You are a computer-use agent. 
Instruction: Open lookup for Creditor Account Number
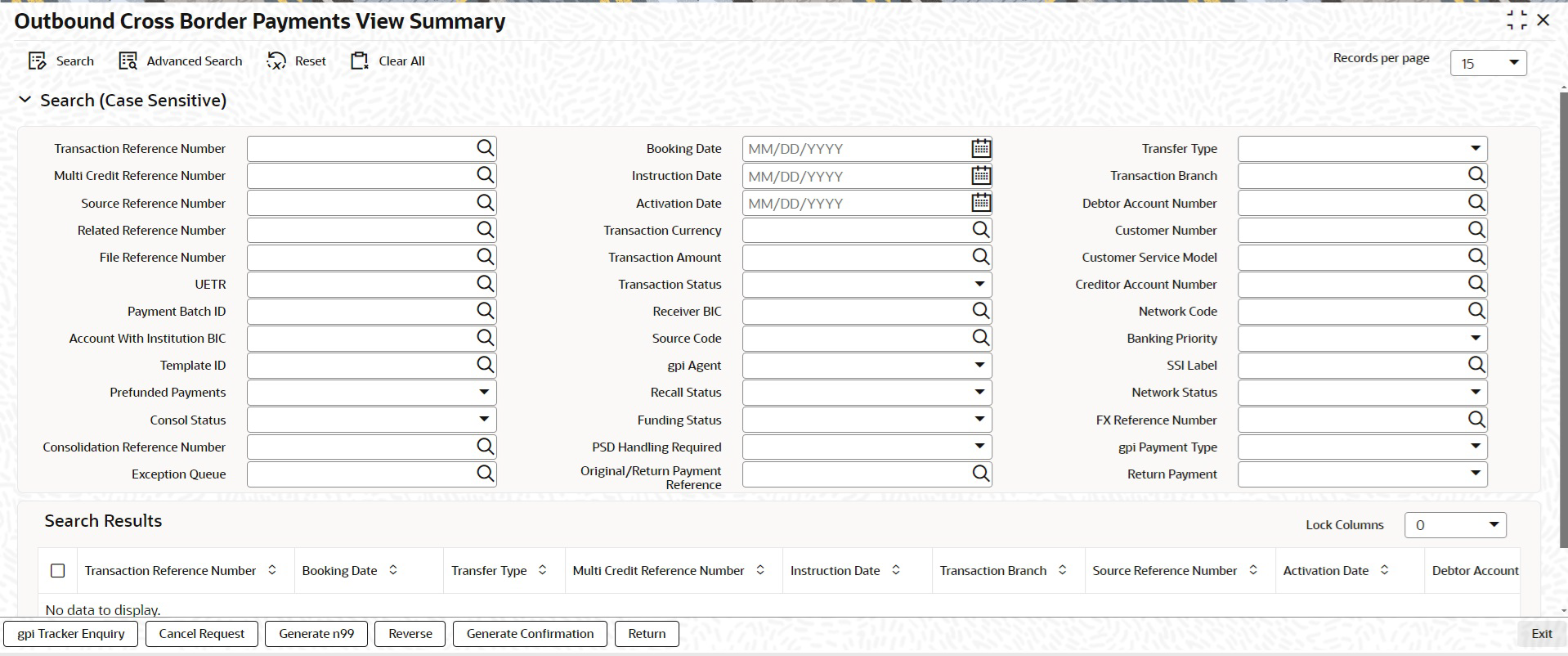click(x=1476, y=284)
